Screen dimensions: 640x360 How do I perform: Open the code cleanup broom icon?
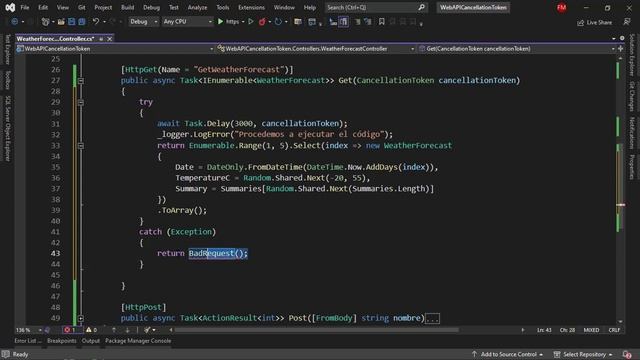click(147, 330)
